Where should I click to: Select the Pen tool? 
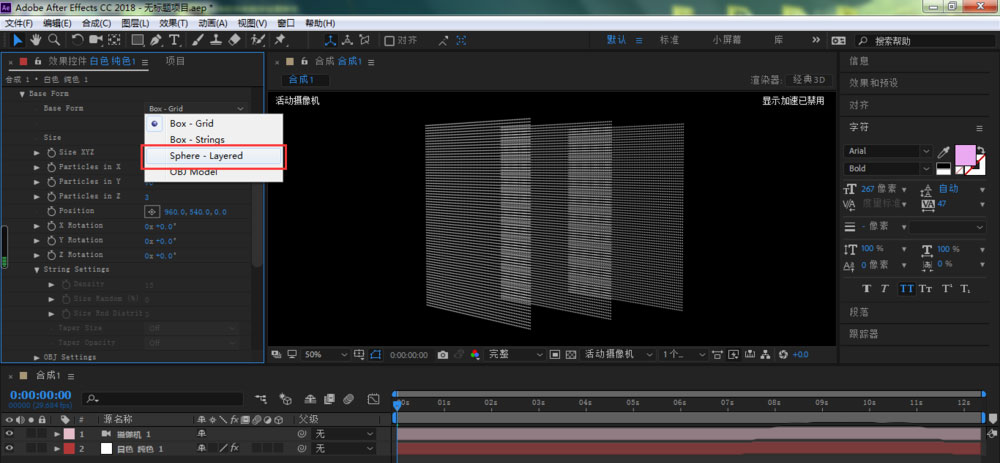point(156,40)
